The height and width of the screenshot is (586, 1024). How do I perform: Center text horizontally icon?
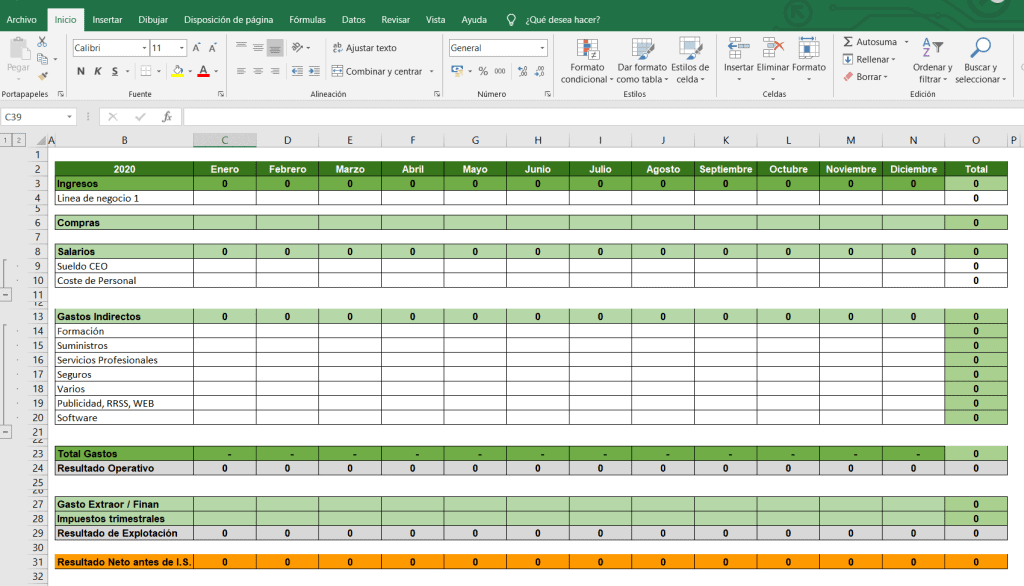coord(258,71)
